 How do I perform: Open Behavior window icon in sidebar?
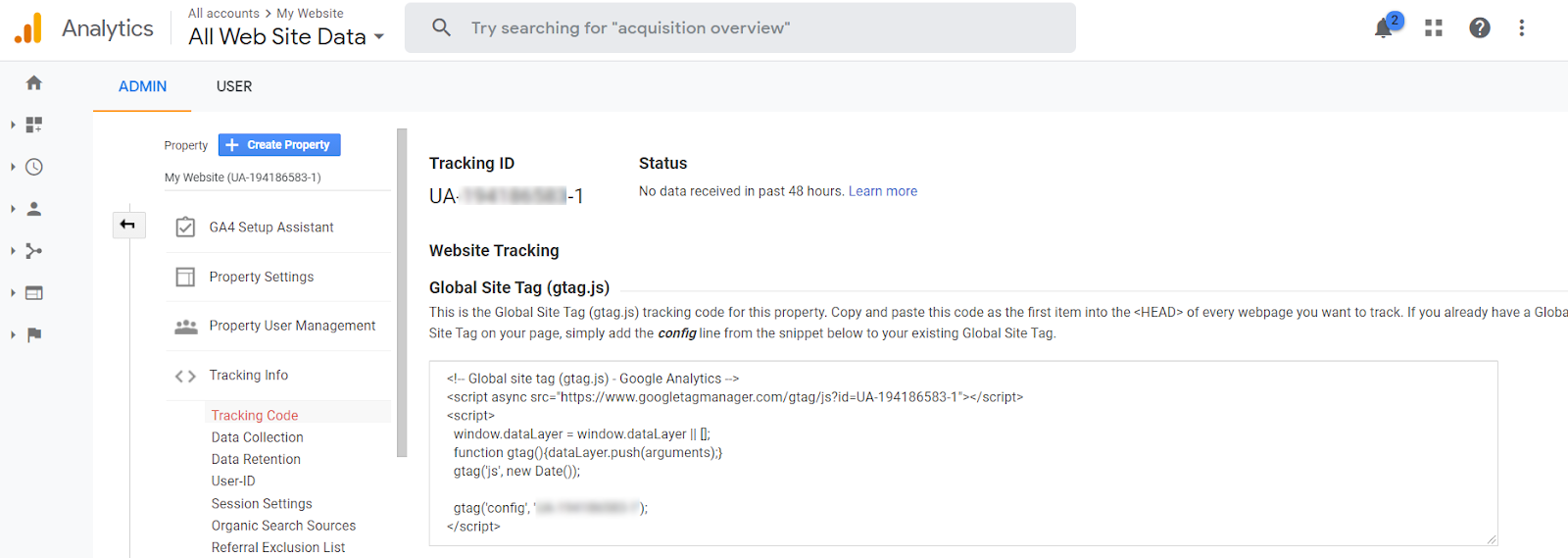pos(34,293)
